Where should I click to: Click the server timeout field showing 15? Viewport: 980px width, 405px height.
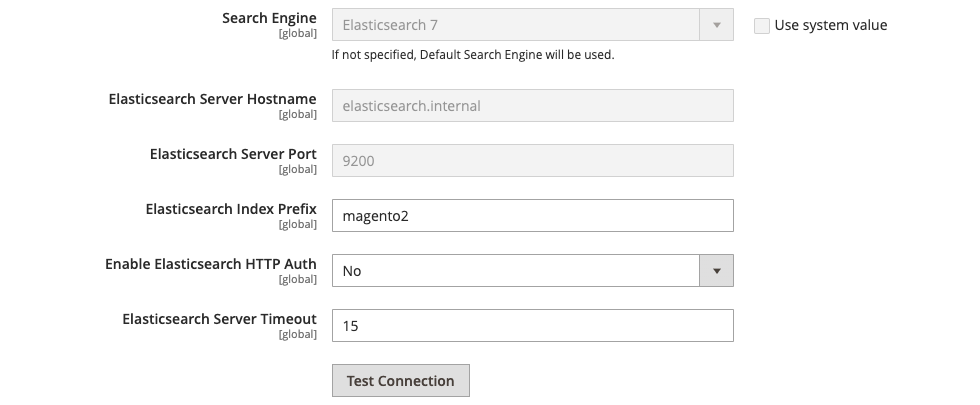click(532, 326)
